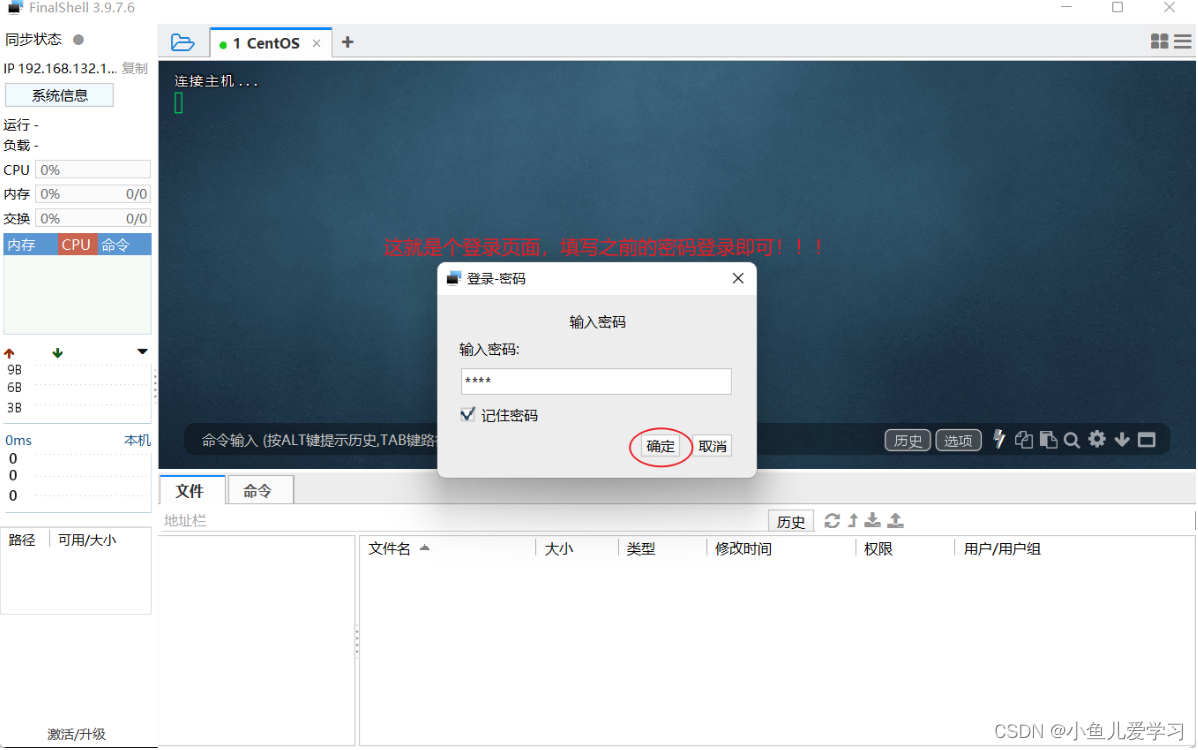Open 系统信息 system info
1198x750 pixels.
[60, 95]
